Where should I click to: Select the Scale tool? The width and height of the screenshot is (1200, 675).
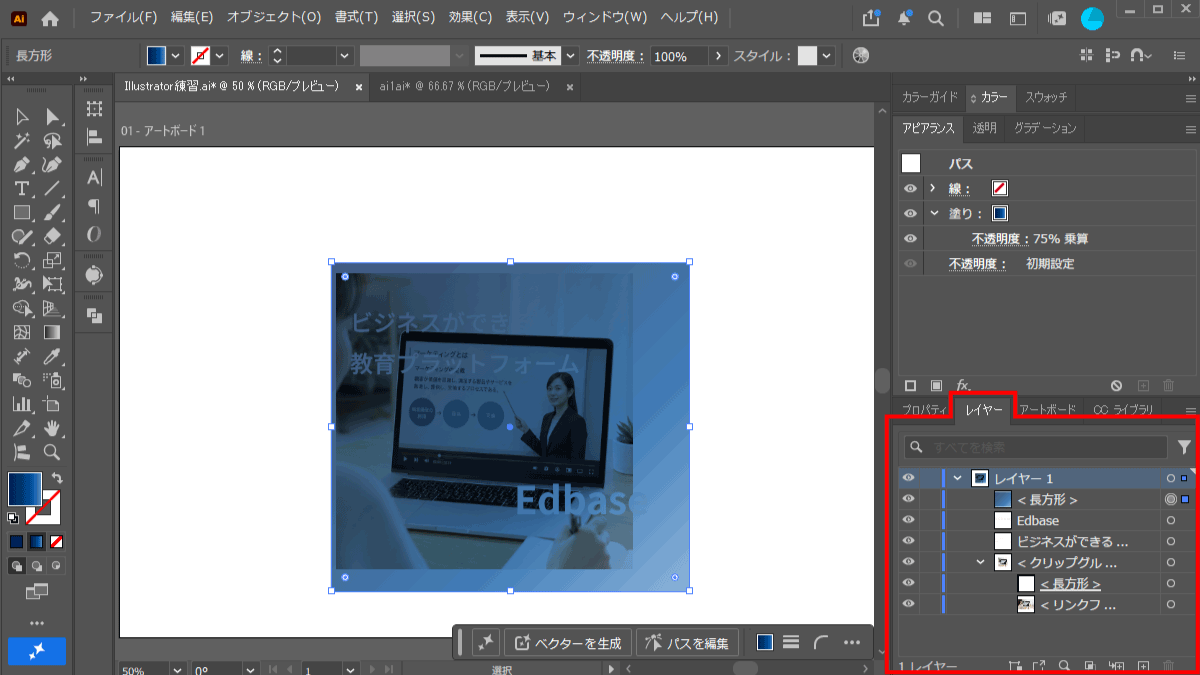[53, 261]
